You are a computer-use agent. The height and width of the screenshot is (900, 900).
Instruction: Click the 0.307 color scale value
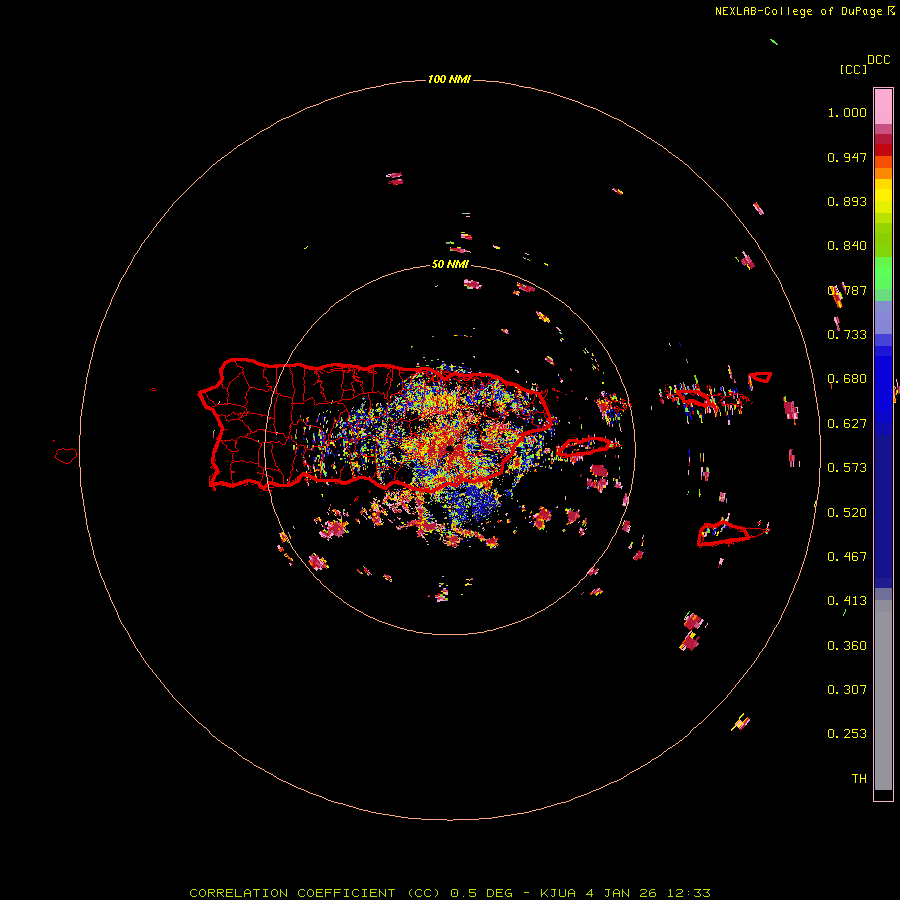click(847, 690)
